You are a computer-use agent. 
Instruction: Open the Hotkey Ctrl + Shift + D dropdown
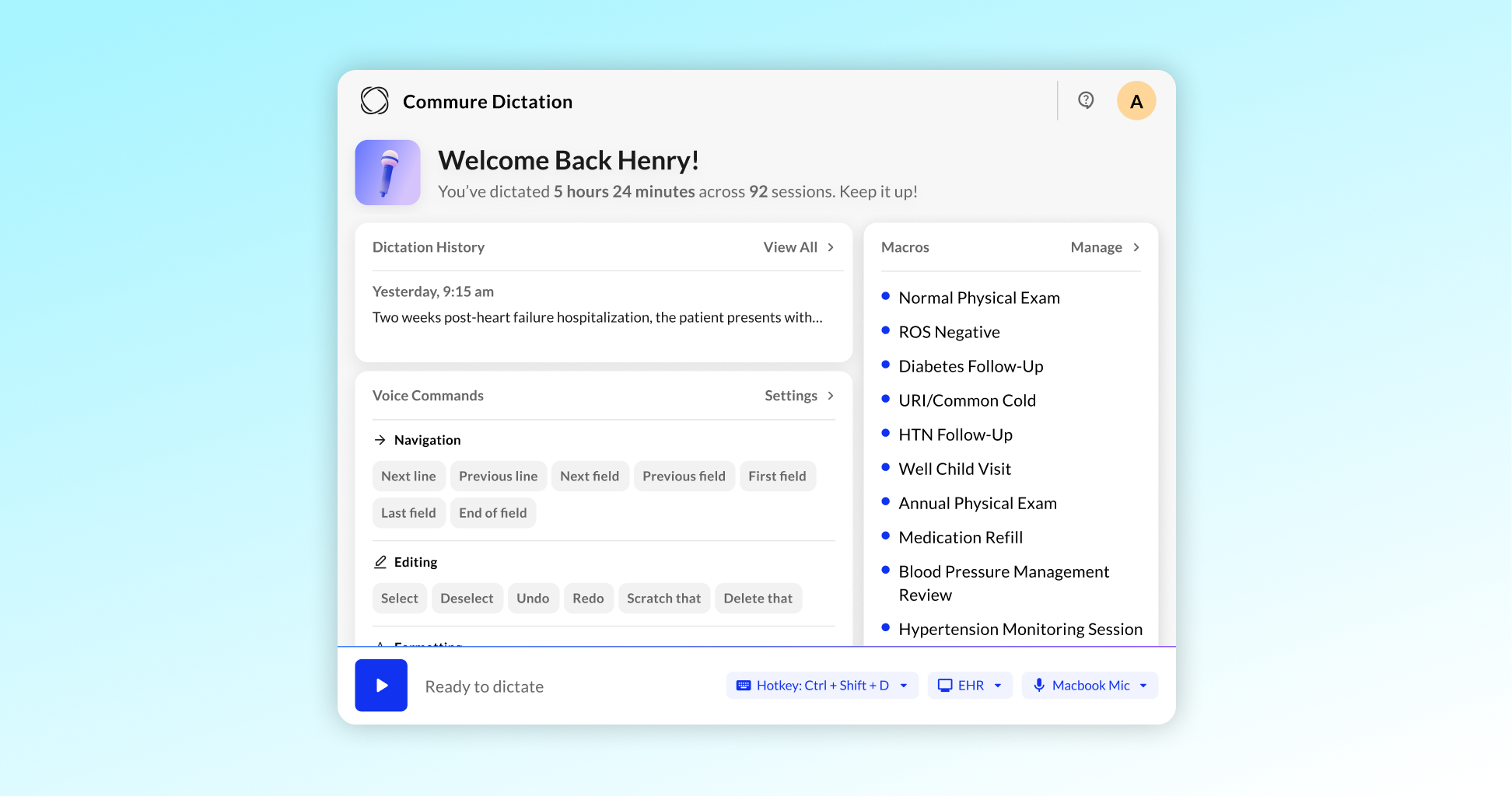point(822,686)
